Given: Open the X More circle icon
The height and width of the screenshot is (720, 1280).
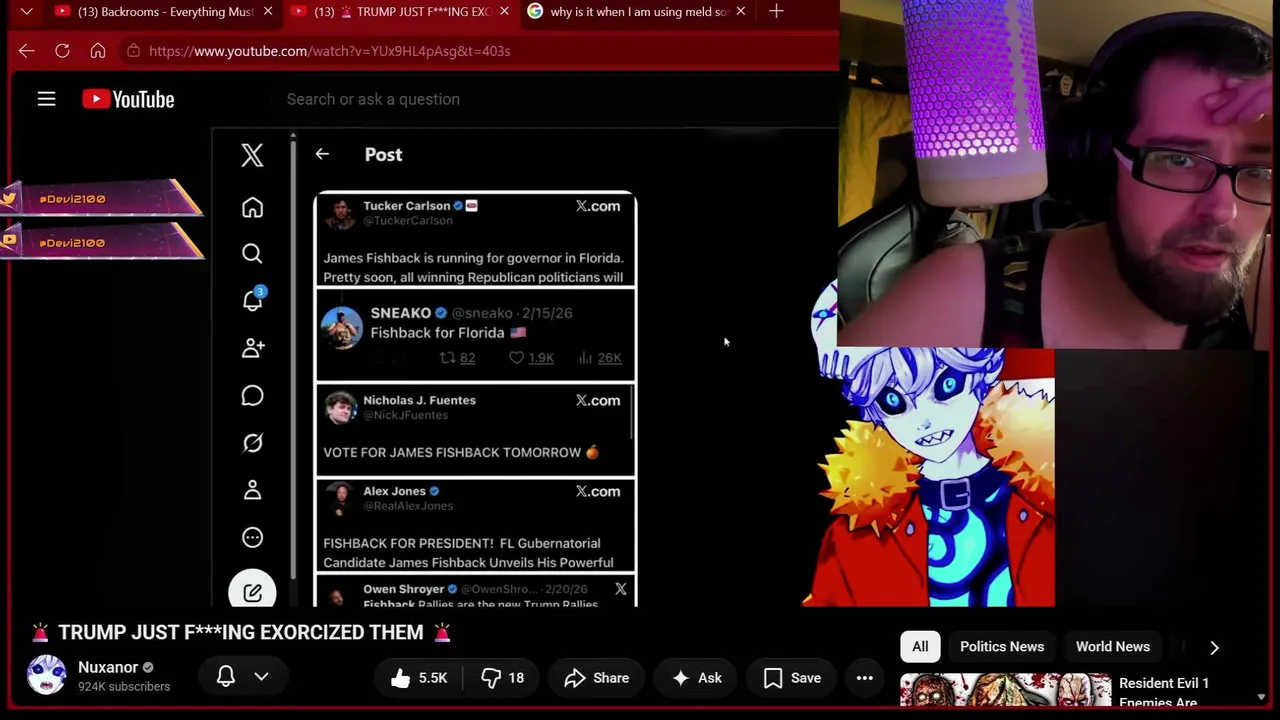Looking at the screenshot, I should click(252, 538).
